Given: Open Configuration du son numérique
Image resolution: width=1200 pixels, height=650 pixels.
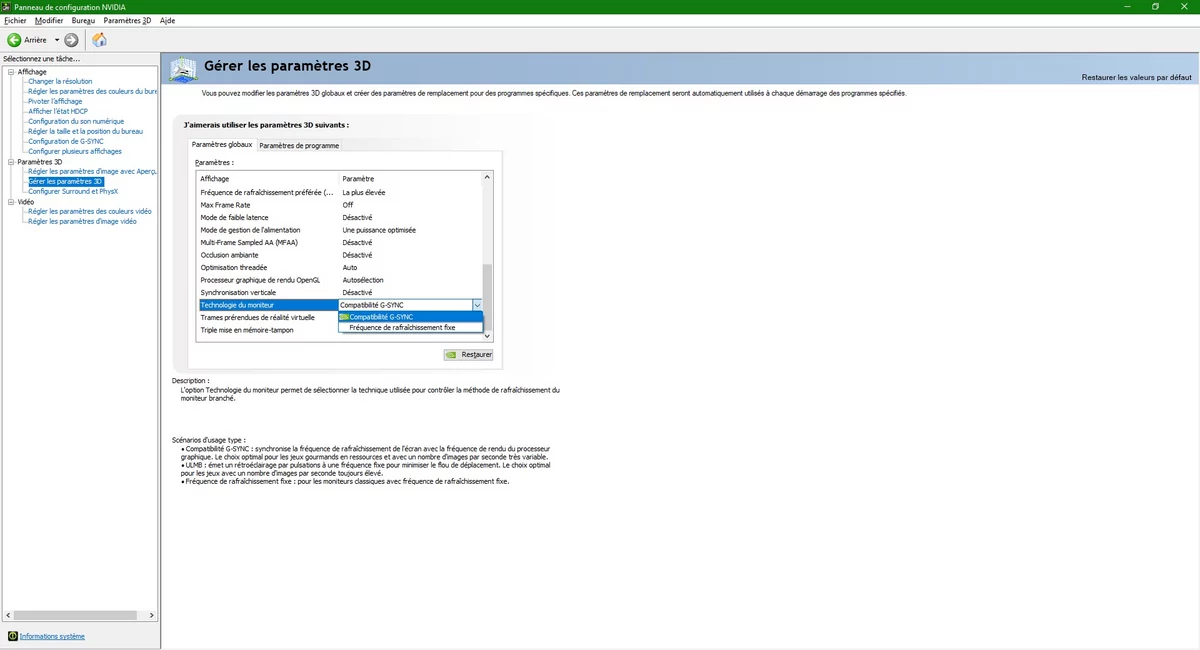Looking at the screenshot, I should tap(76, 122).
